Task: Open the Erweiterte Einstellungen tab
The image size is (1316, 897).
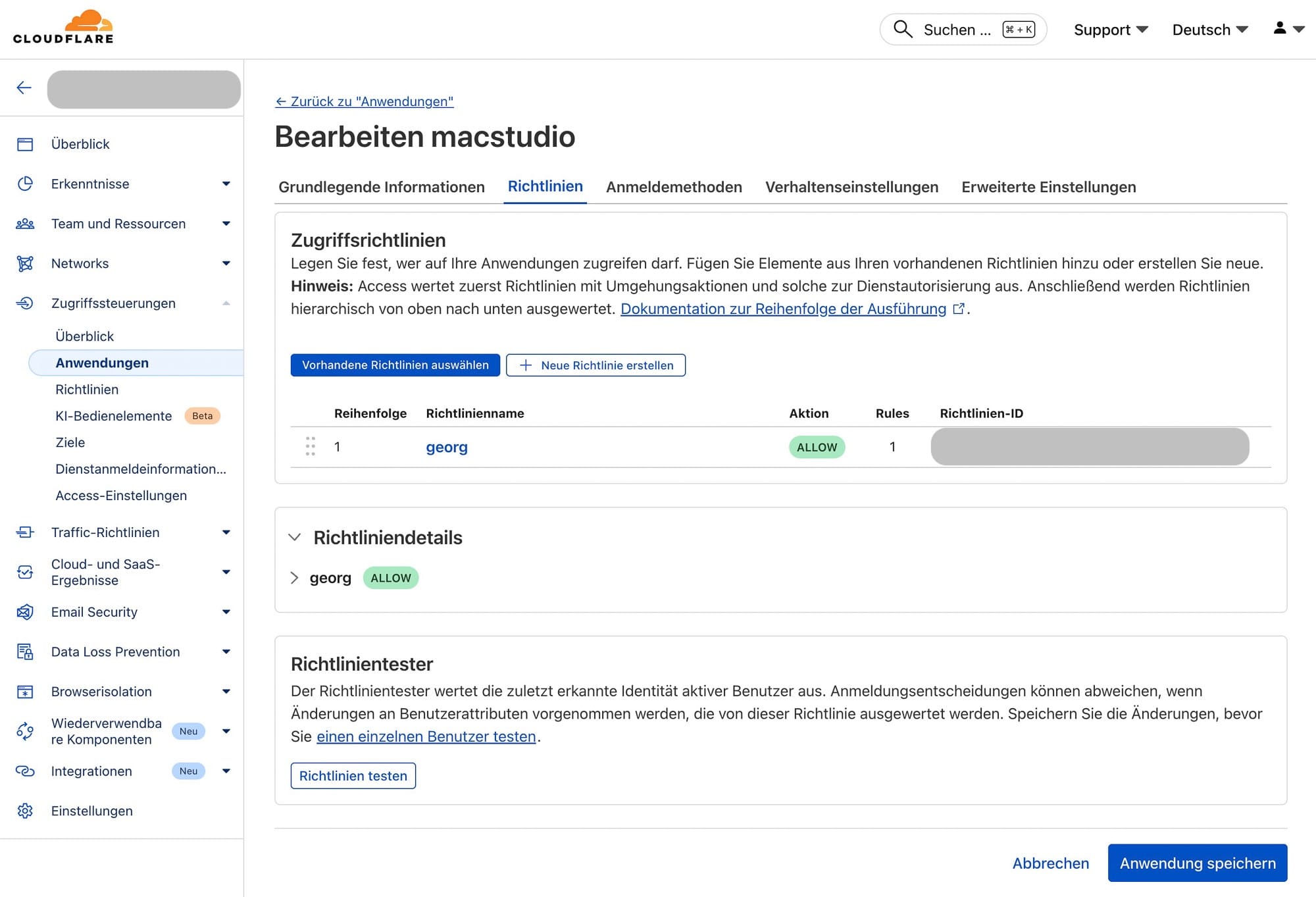Action: tap(1048, 187)
